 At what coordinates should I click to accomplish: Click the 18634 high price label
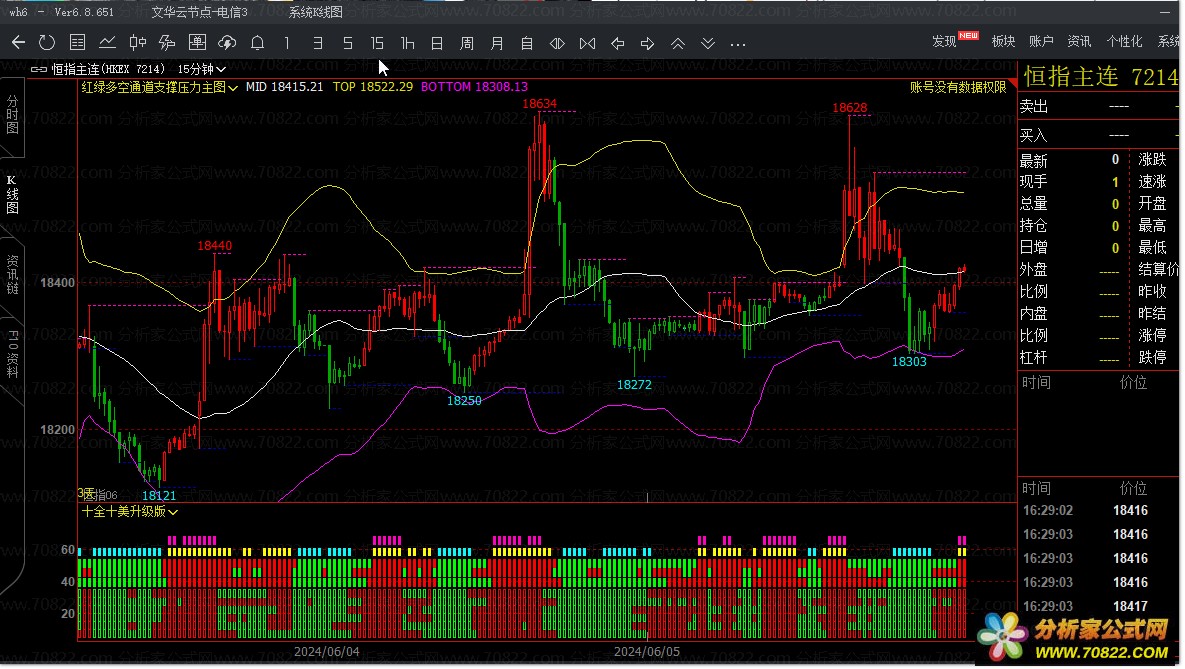pyautogui.click(x=539, y=103)
